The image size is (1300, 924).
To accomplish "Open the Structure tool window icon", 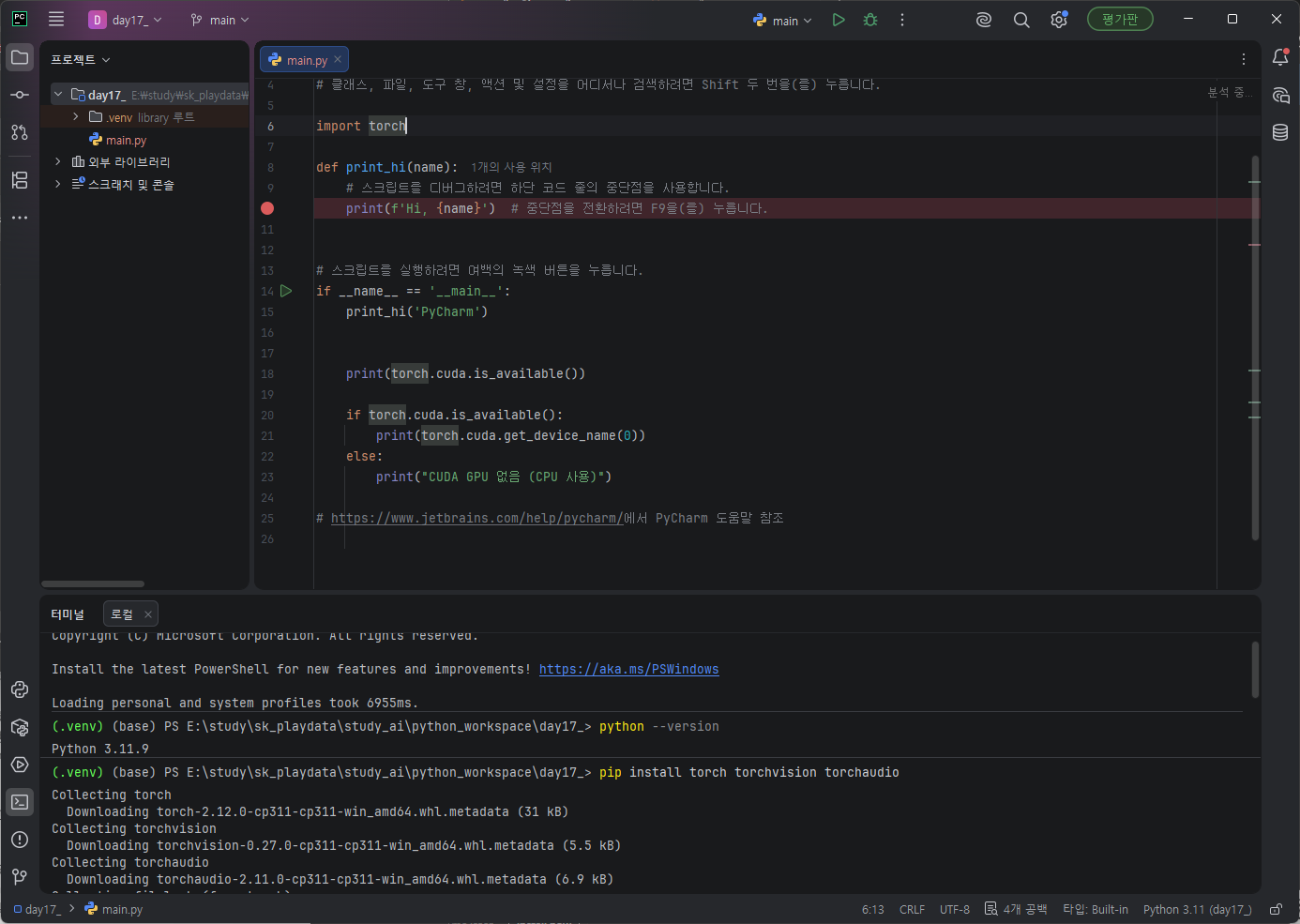I will point(20,180).
